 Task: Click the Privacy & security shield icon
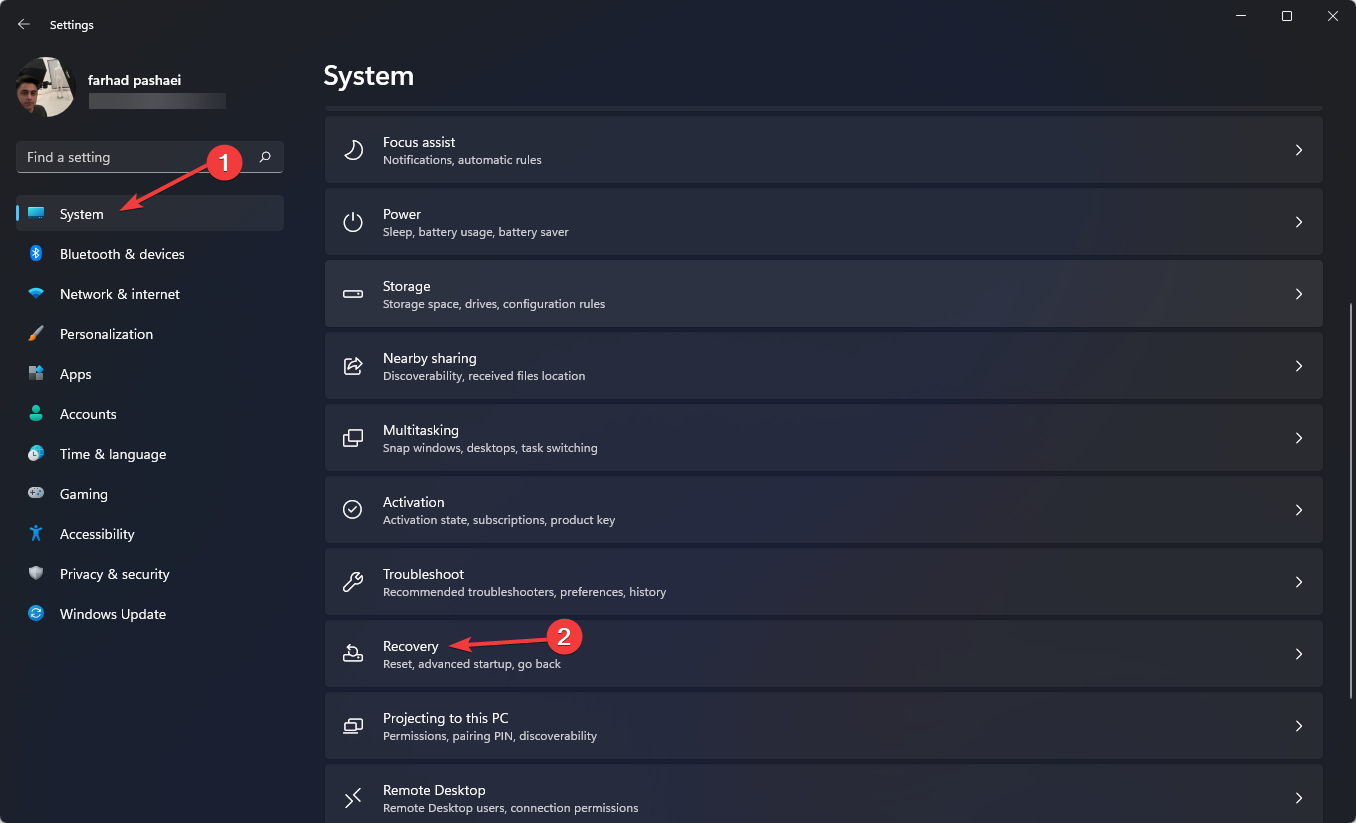coord(36,574)
